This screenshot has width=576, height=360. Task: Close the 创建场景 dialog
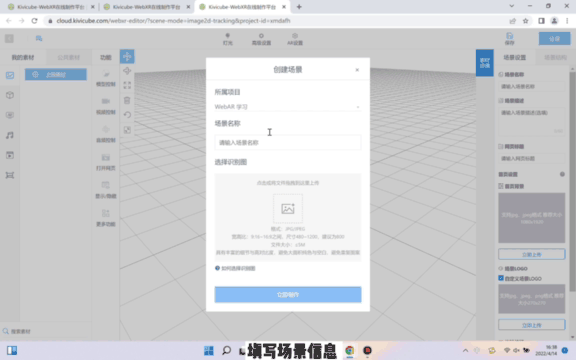[x=357, y=70]
